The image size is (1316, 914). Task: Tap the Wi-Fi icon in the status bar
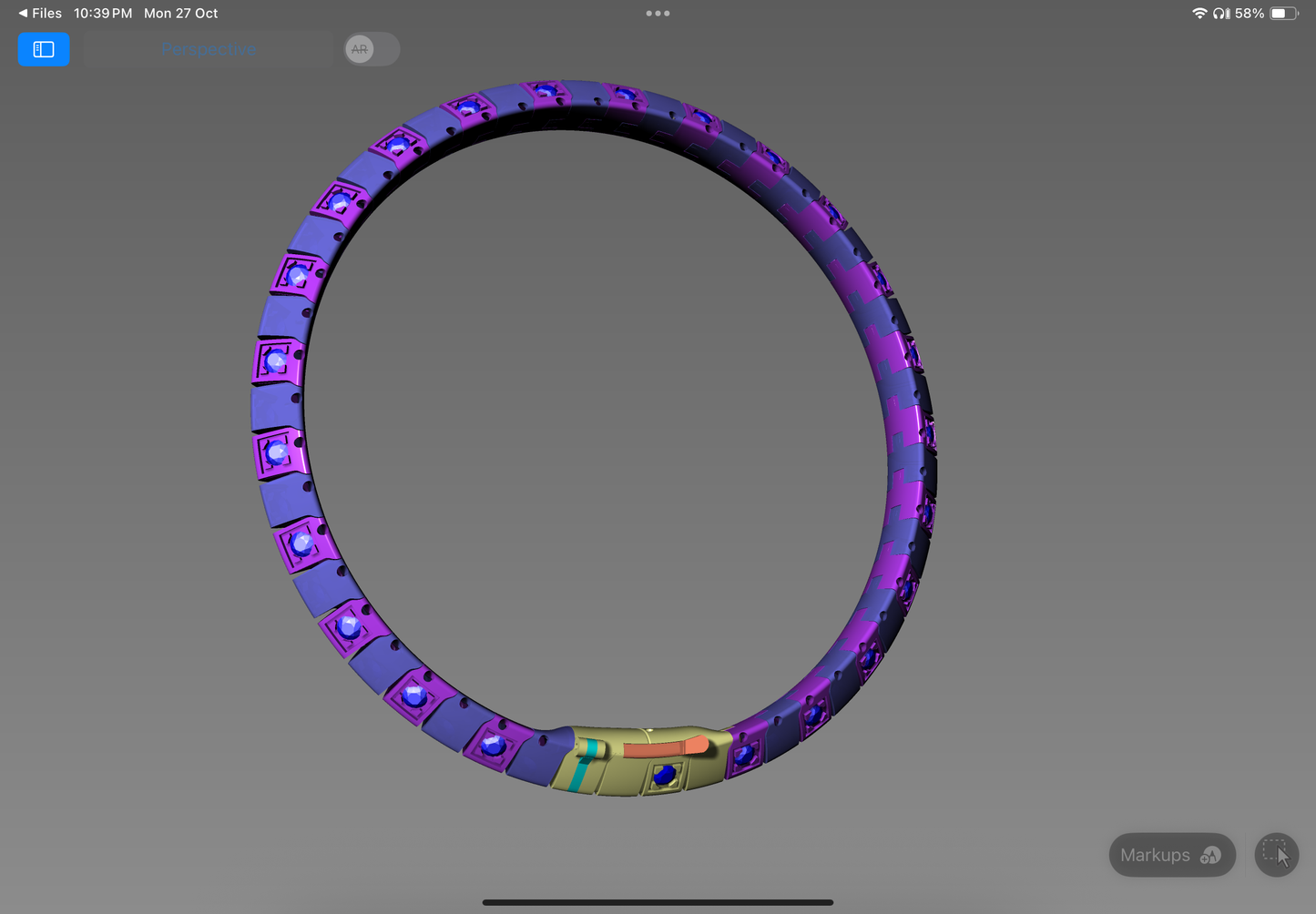click(x=1198, y=13)
